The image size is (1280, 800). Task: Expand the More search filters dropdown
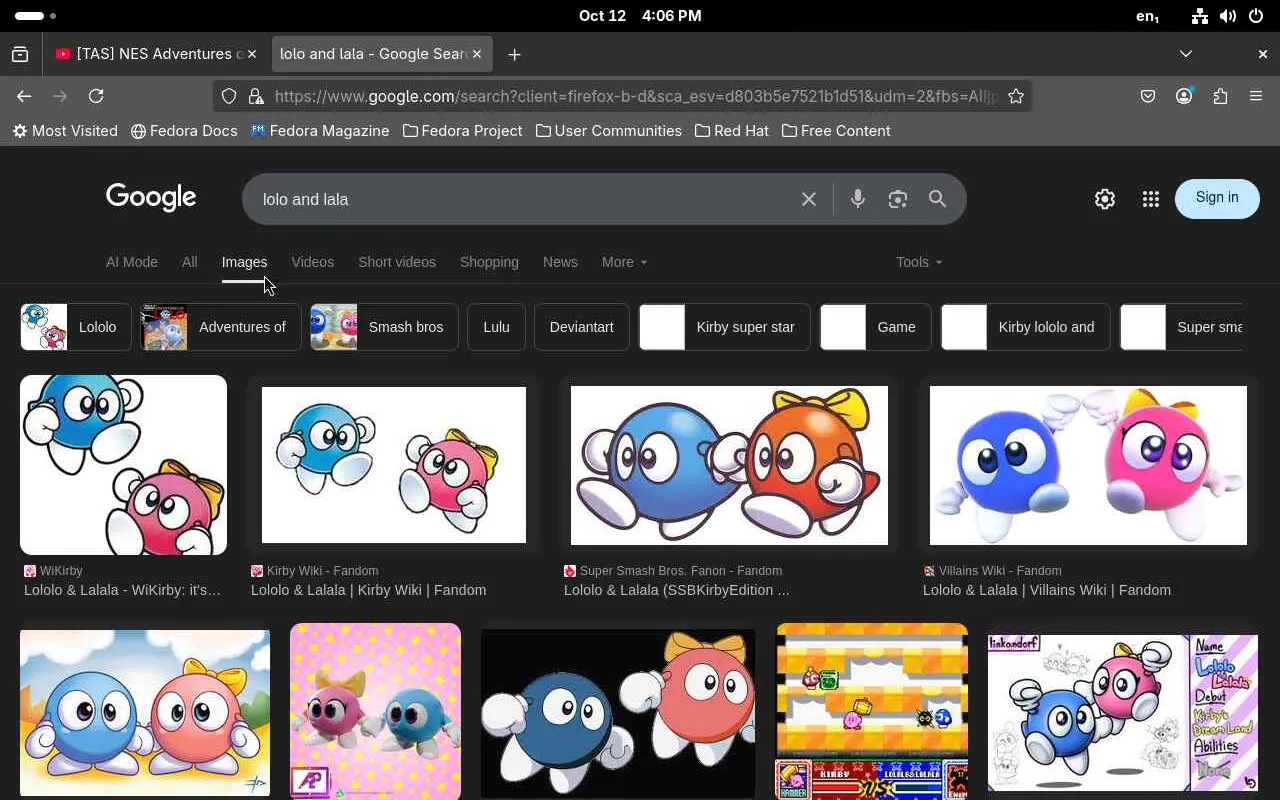624,262
